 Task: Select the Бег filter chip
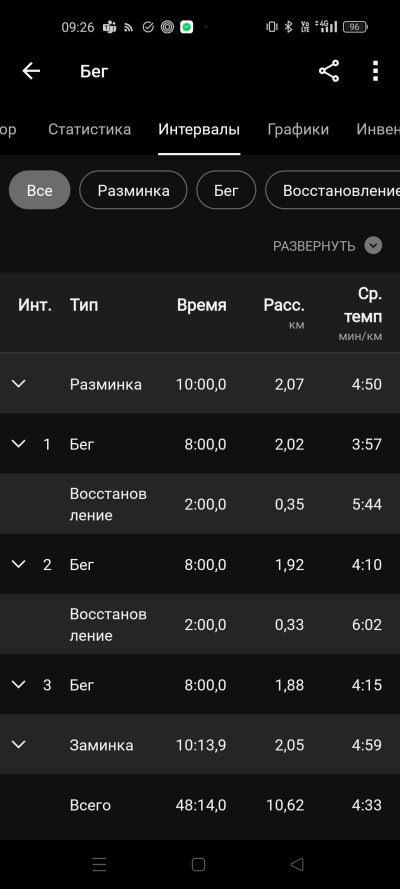click(226, 190)
